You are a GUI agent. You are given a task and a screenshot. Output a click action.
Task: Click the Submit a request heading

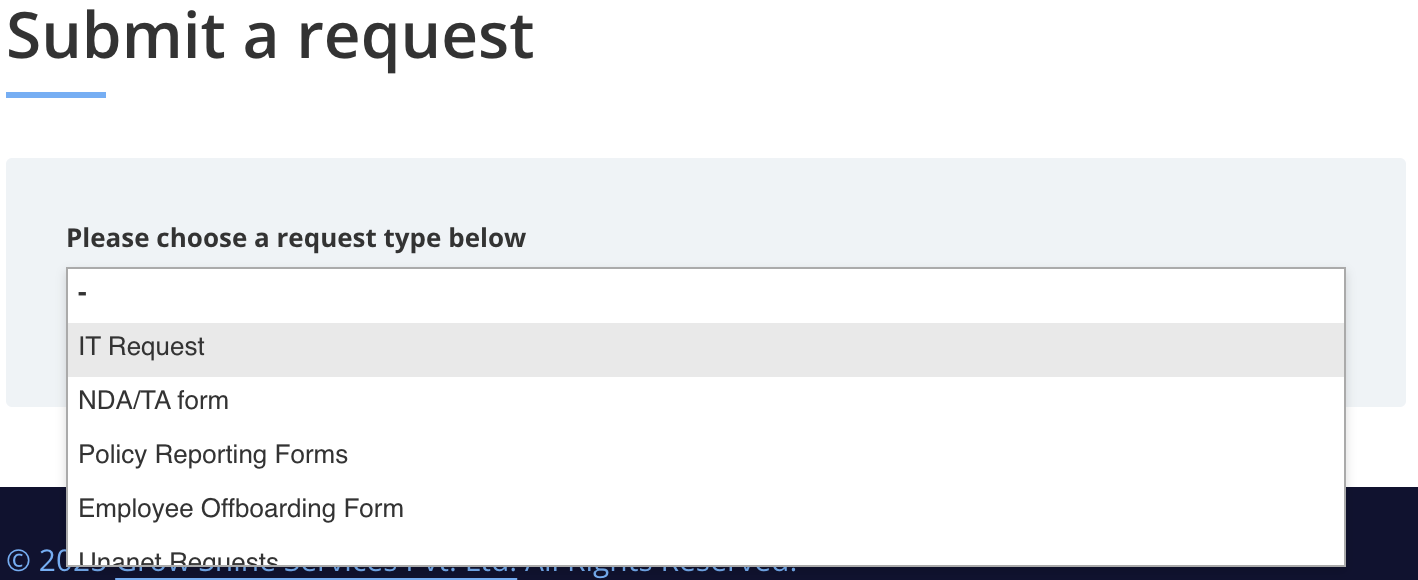point(270,36)
